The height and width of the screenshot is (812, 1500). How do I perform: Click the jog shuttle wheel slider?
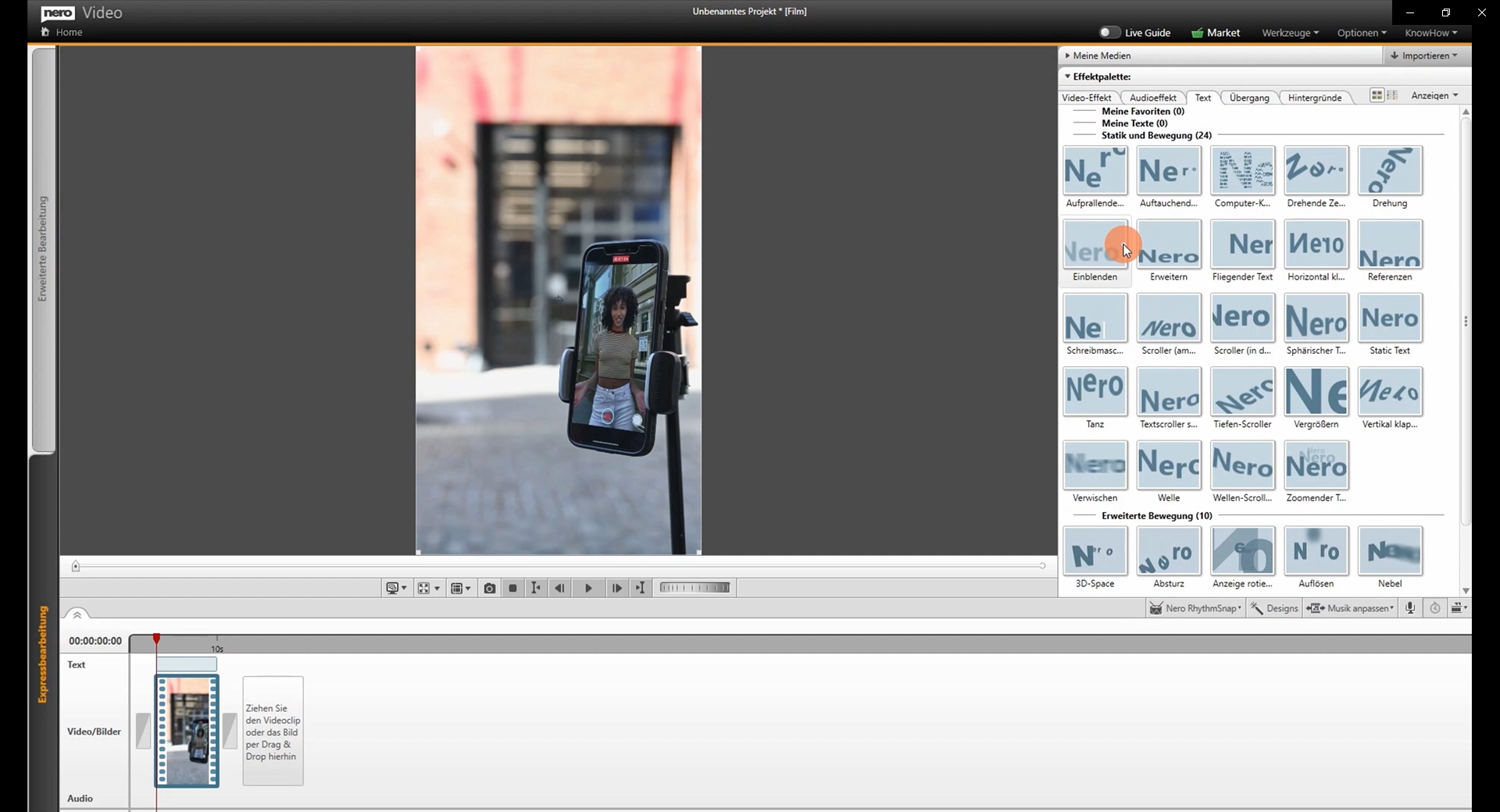(695, 587)
